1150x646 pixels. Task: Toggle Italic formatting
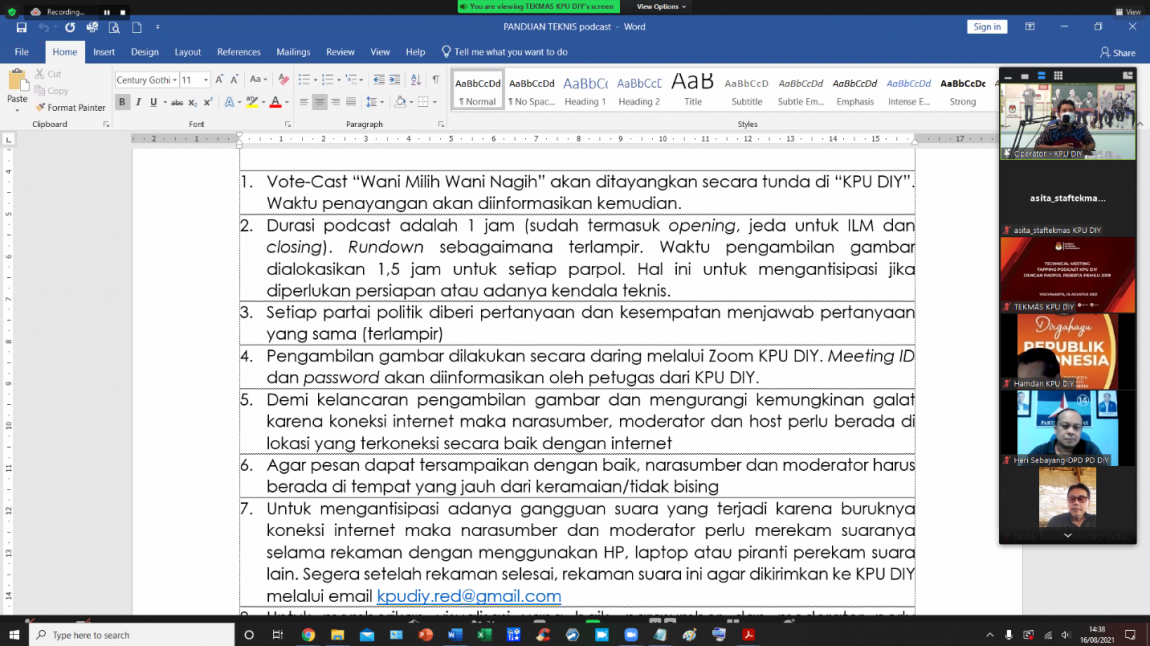tap(138, 102)
